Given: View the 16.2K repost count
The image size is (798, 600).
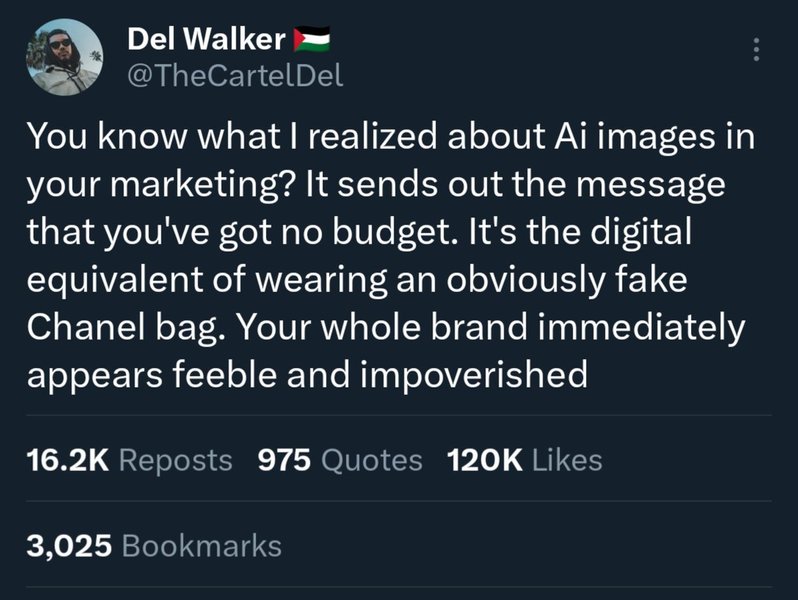Looking at the screenshot, I should [64, 460].
